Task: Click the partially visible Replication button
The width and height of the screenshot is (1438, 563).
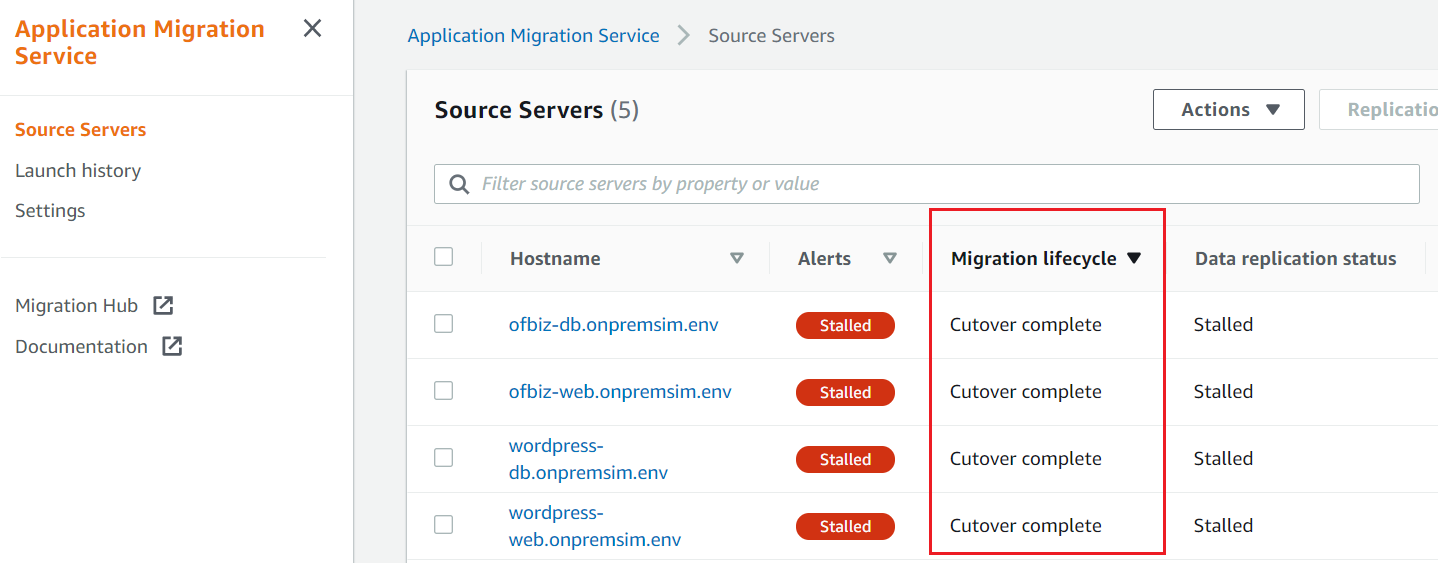Action: coord(1379,110)
